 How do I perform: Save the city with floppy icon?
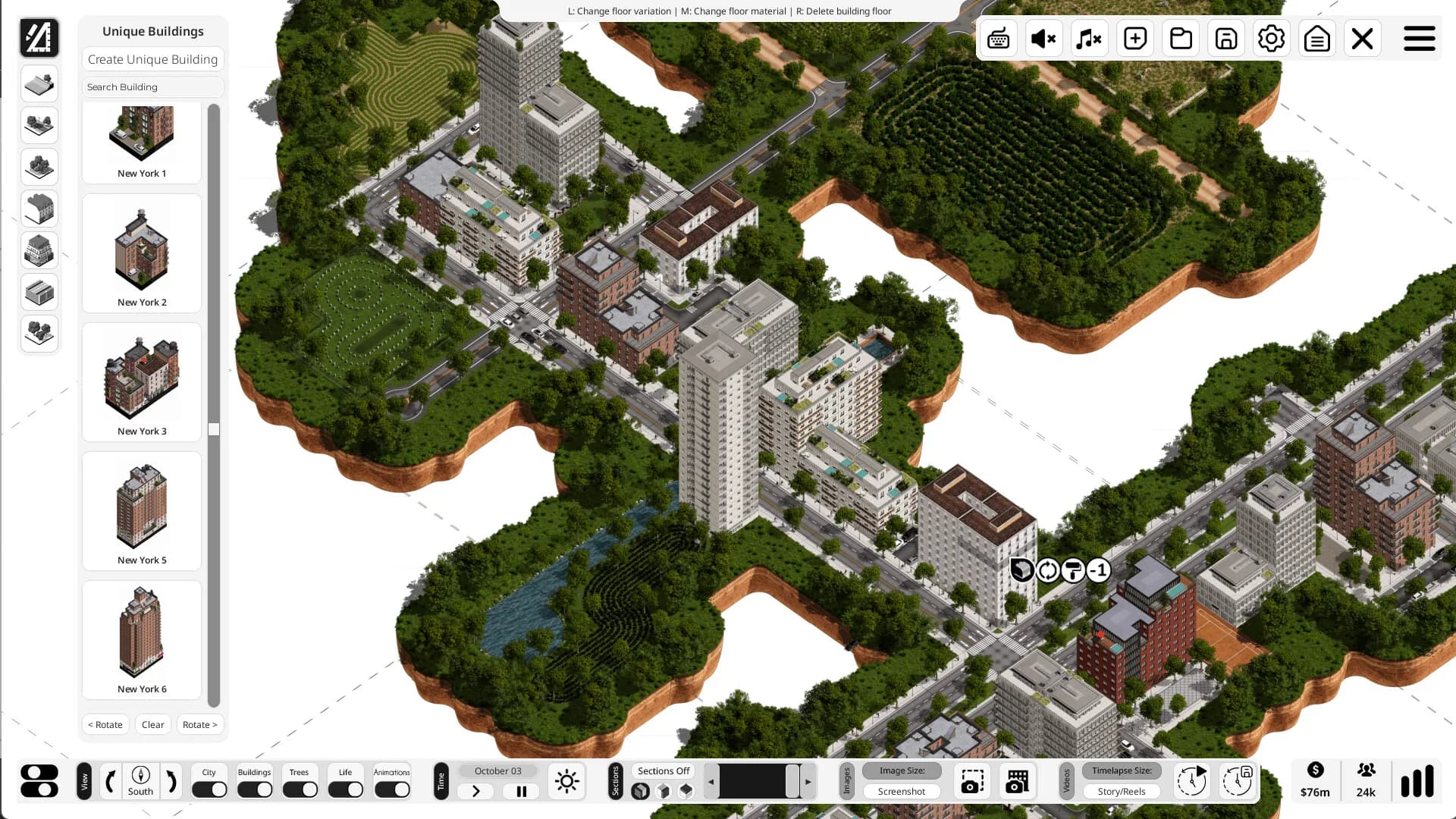click(x=1226, y=38)
